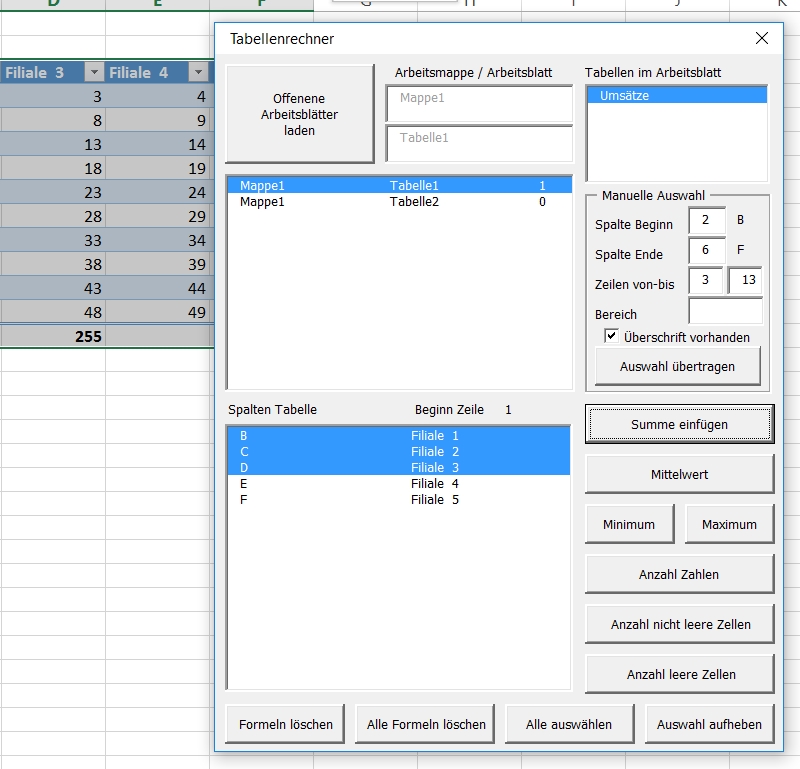This screenshot has height=769, width=800.
Task: Select the Mappe1 Tabelle2 row
Action: click(x=398, y=202)
